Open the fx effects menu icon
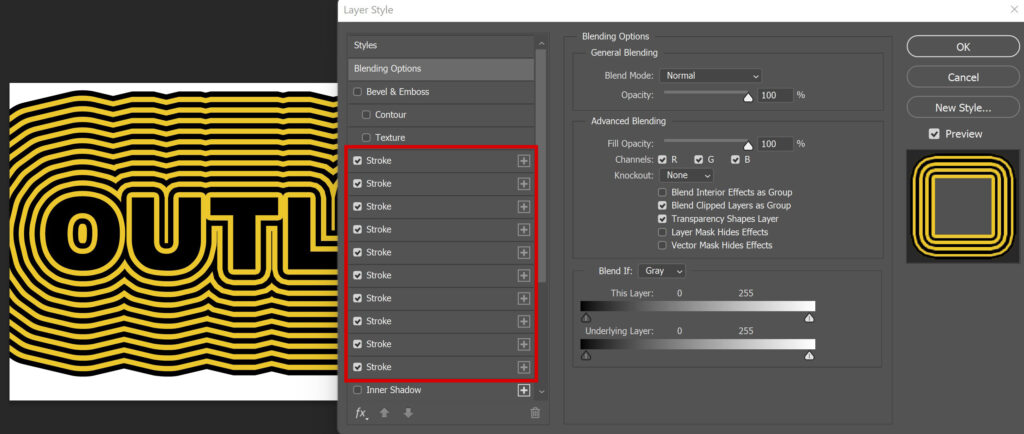The height and width of the screenshot is (434, 1024). click(x=360, y=413)
